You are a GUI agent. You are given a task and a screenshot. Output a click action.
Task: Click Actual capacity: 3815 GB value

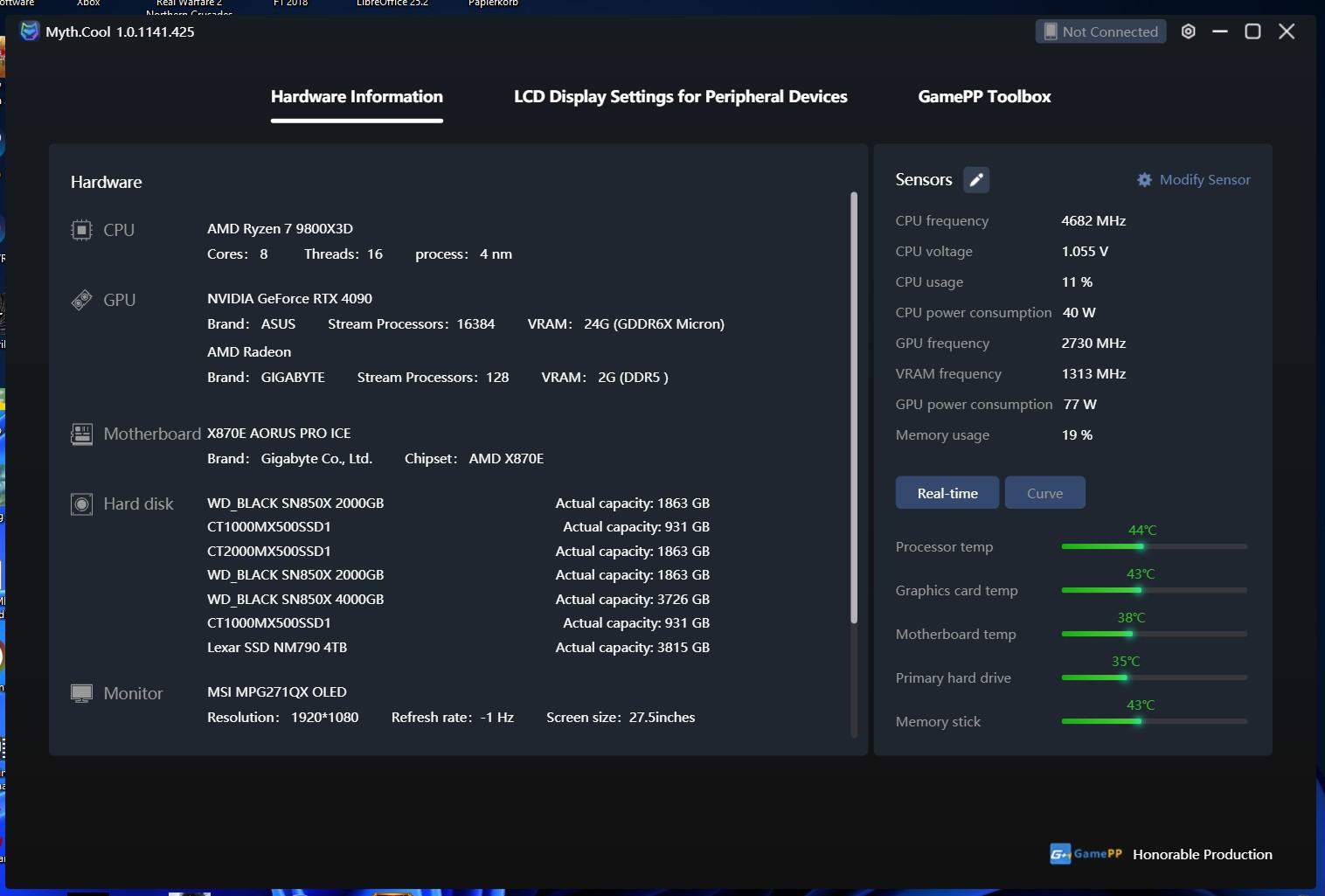pos(633,647)
